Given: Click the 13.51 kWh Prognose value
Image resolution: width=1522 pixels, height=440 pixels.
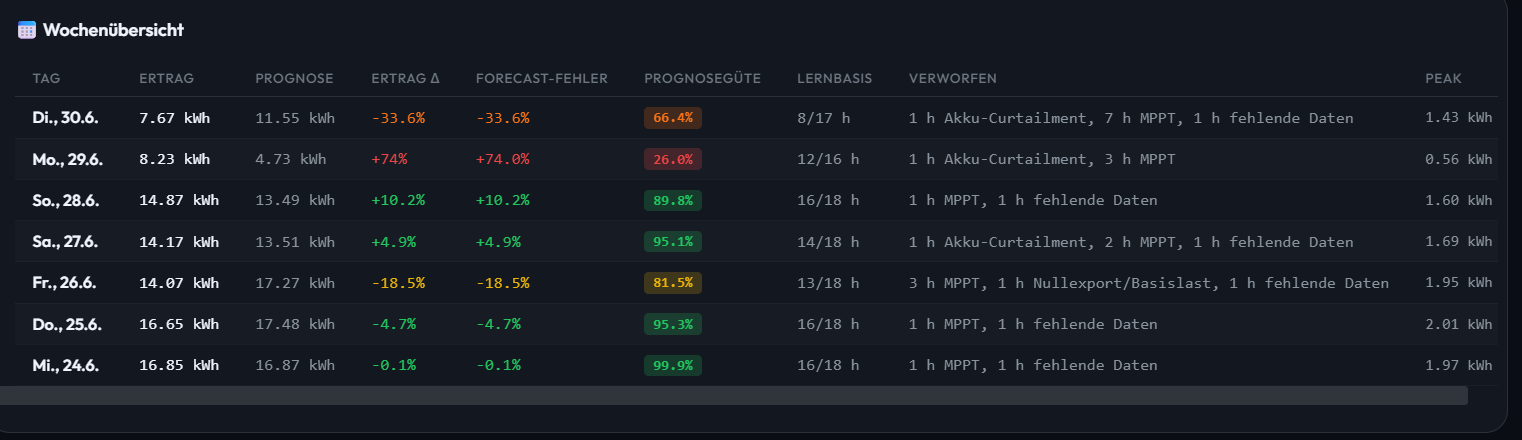Looking at the screenshot, I should point(295,242).
